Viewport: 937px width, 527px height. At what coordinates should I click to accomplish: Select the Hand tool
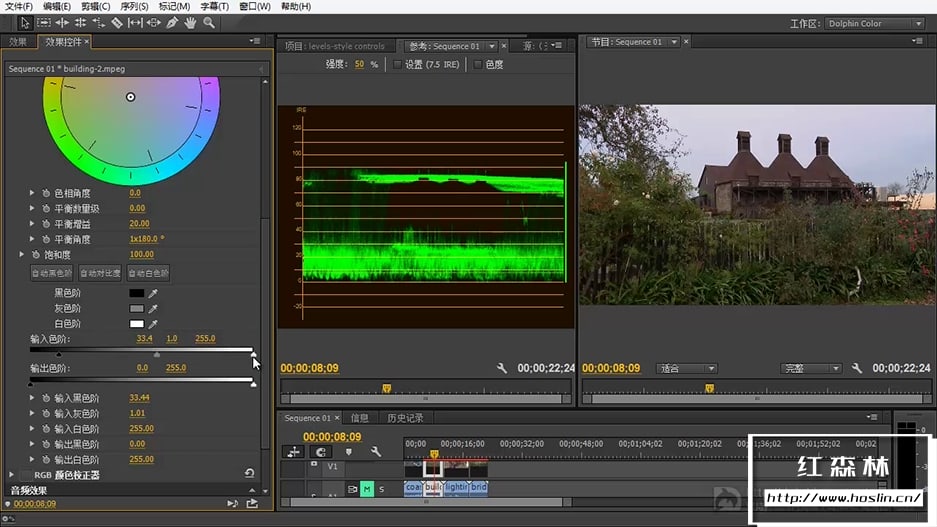point(190,23)
